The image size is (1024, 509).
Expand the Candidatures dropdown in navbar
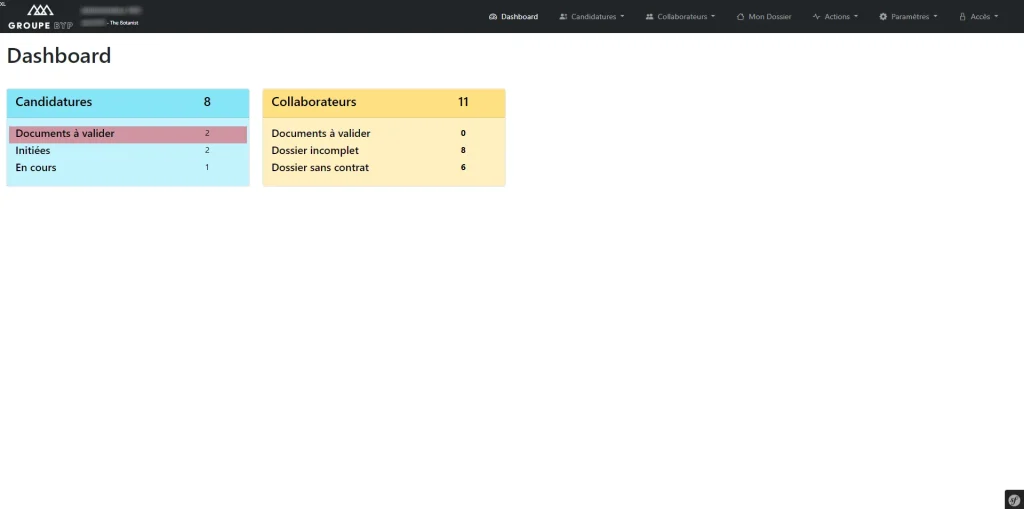point(592,17)
